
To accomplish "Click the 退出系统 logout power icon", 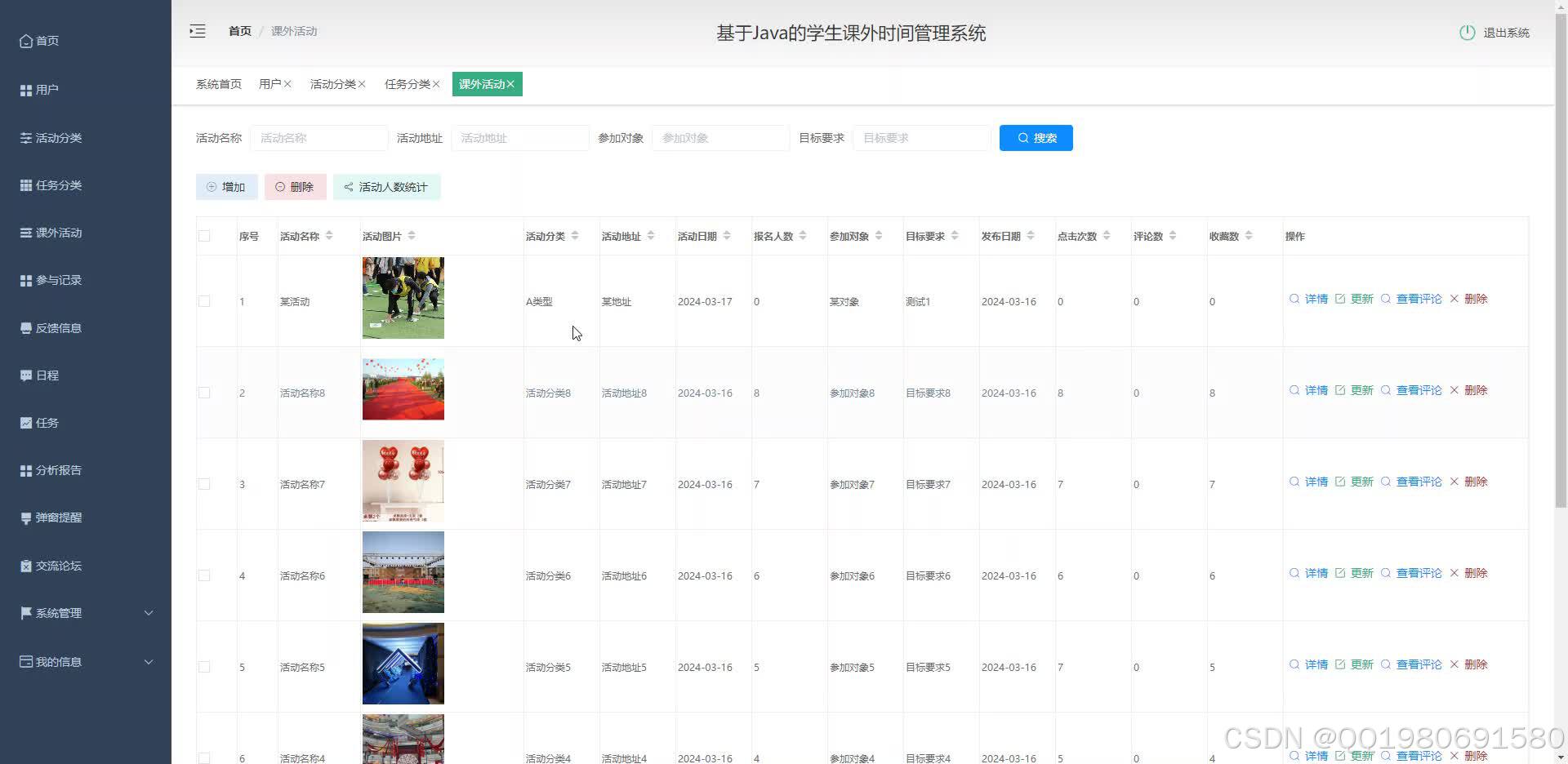I will click(1467, 33).
